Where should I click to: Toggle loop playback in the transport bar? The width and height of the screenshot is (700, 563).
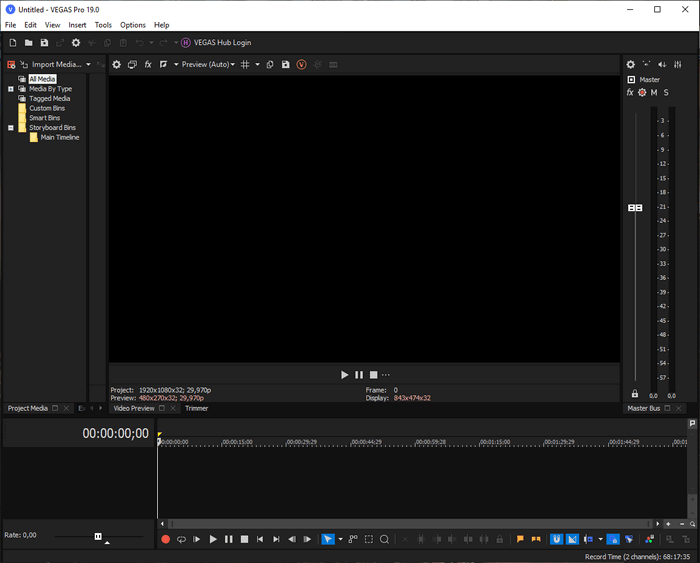(182, 539)
